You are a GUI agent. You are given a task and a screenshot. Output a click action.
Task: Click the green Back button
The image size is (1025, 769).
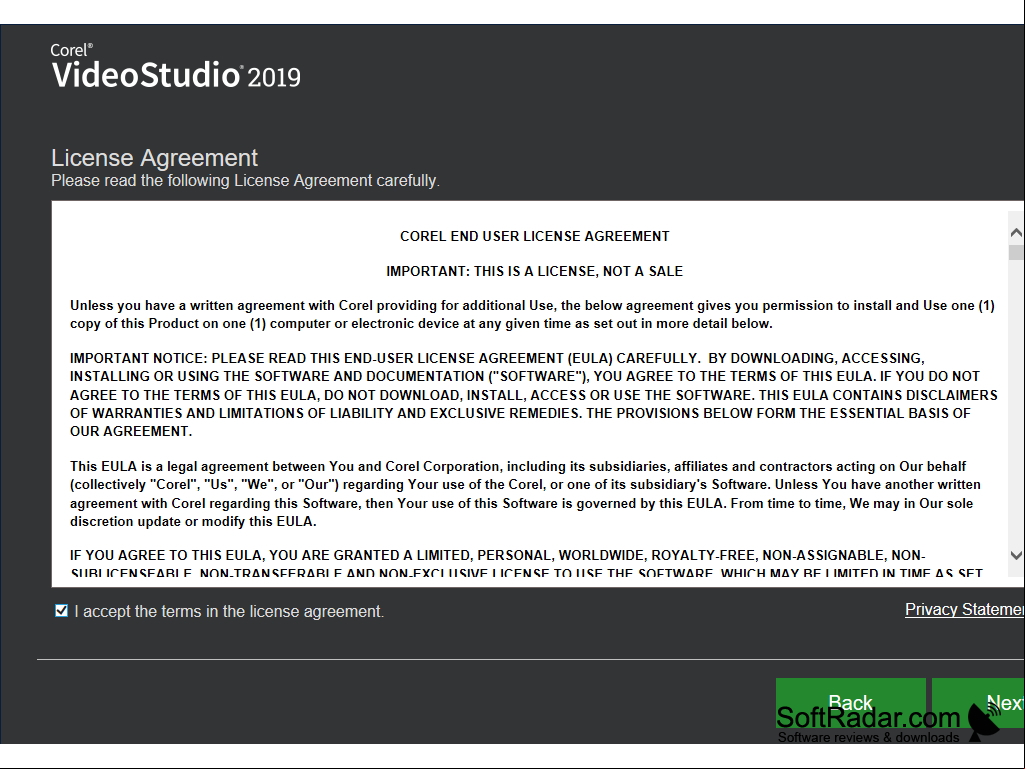(x=850, y=703)
